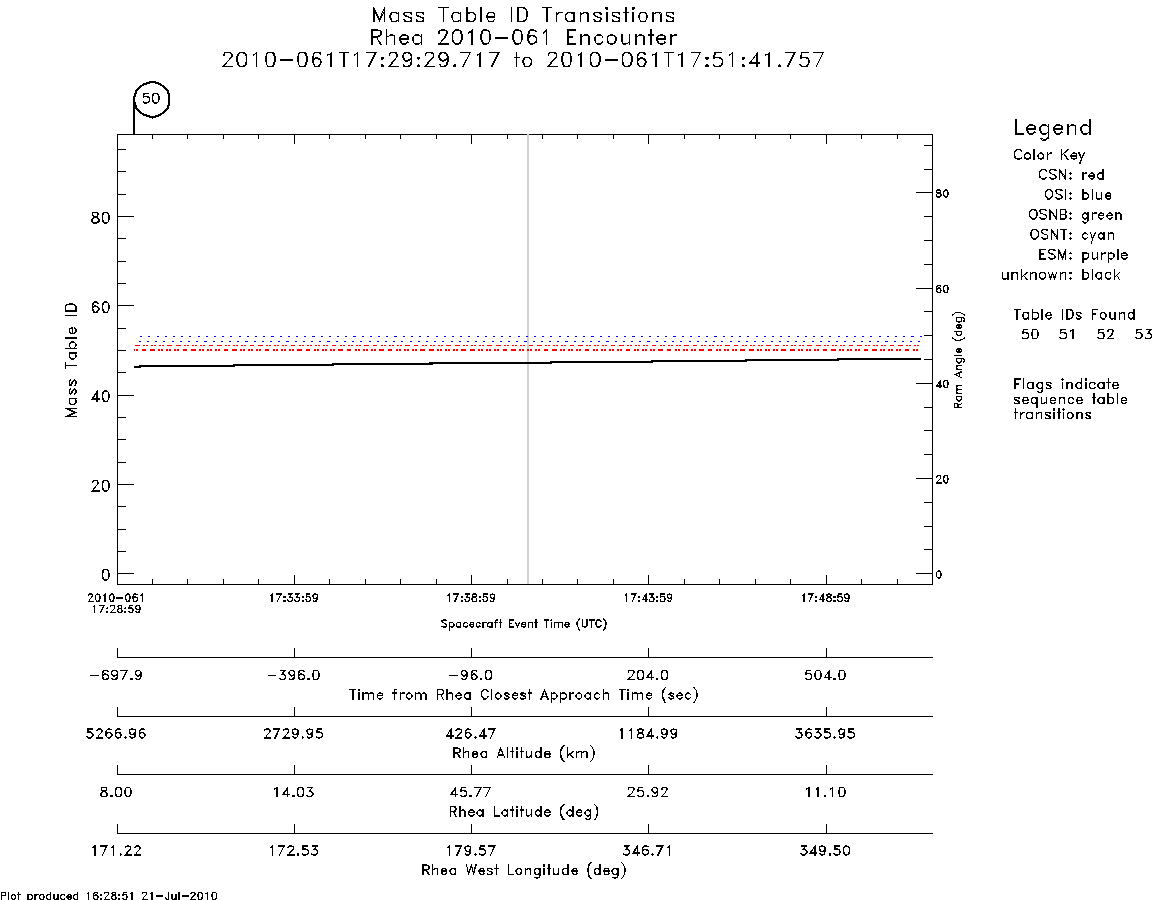
Task: Select the 'Mass Table ID Transitions' title
Action: 523,15
